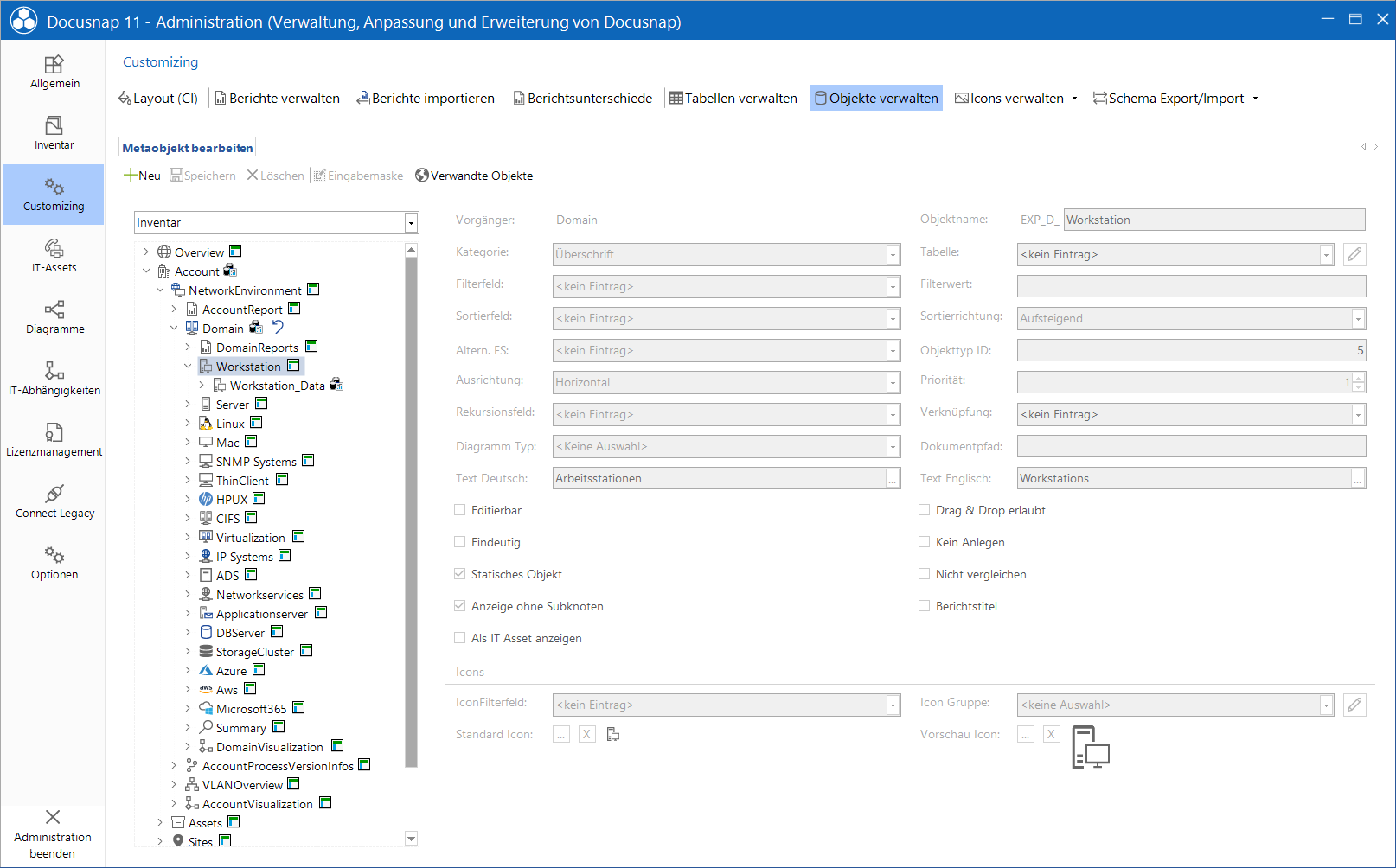The image size is (1396, 868).
Task: Click the large workstation preview icon
Action: (x=1091, y=747)
